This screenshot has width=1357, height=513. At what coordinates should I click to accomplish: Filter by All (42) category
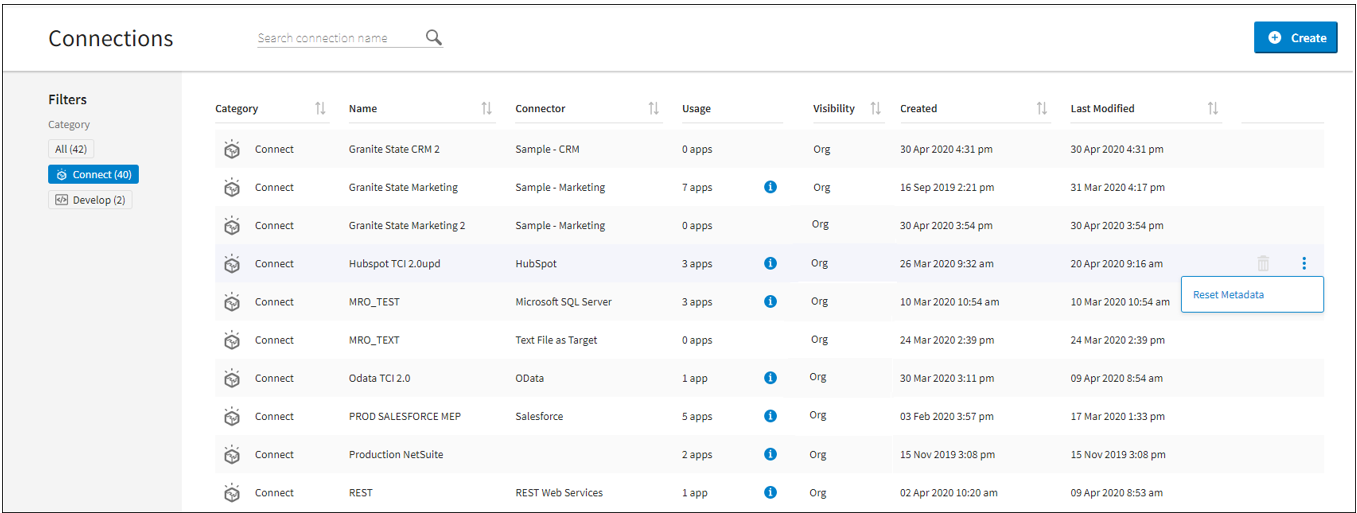coord(71,149)
